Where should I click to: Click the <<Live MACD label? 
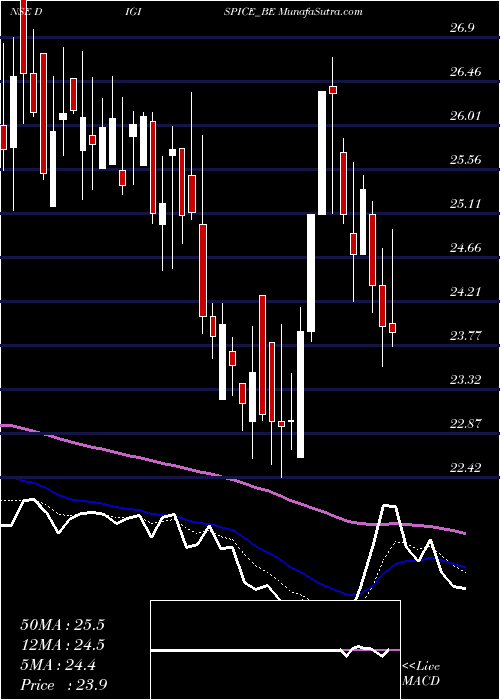coord(421,674)
